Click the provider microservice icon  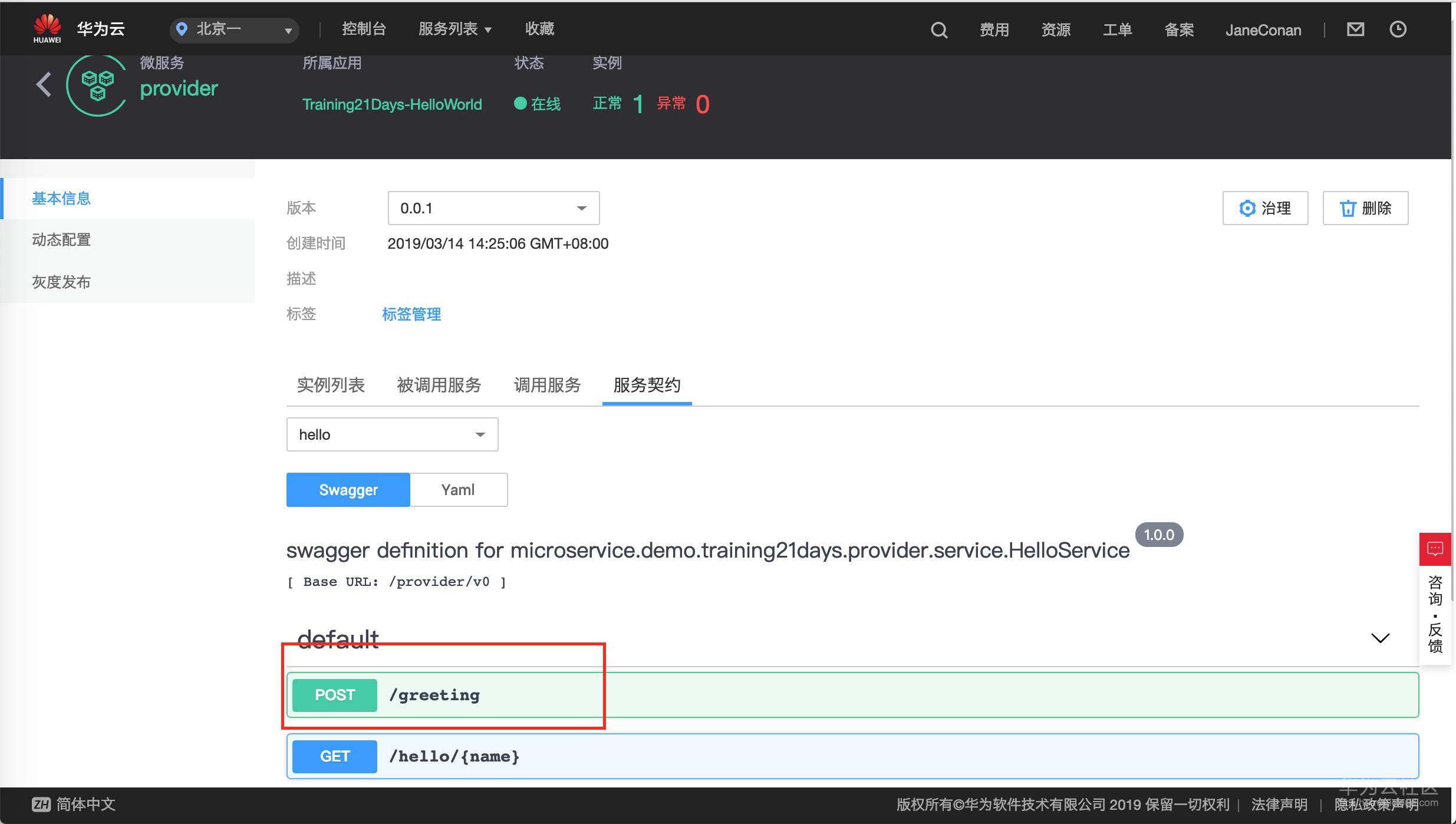pos(97,85)
